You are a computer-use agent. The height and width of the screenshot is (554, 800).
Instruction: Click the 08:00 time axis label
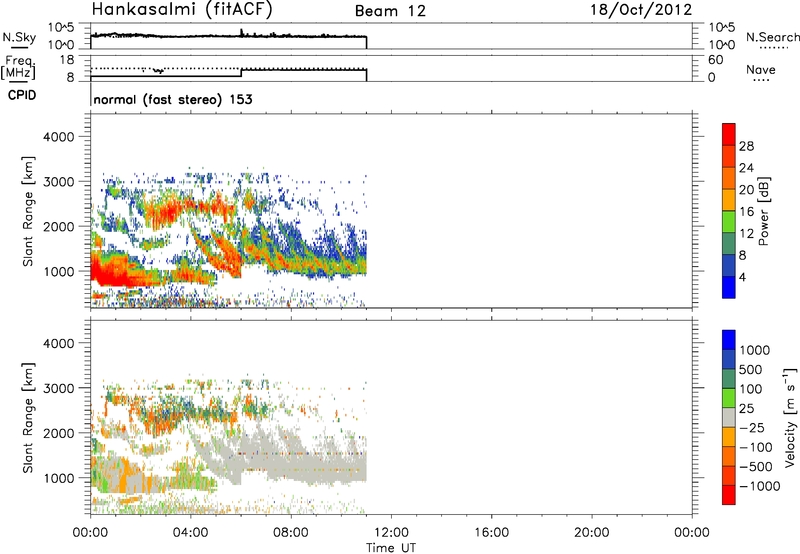click(x=290, y=533)
